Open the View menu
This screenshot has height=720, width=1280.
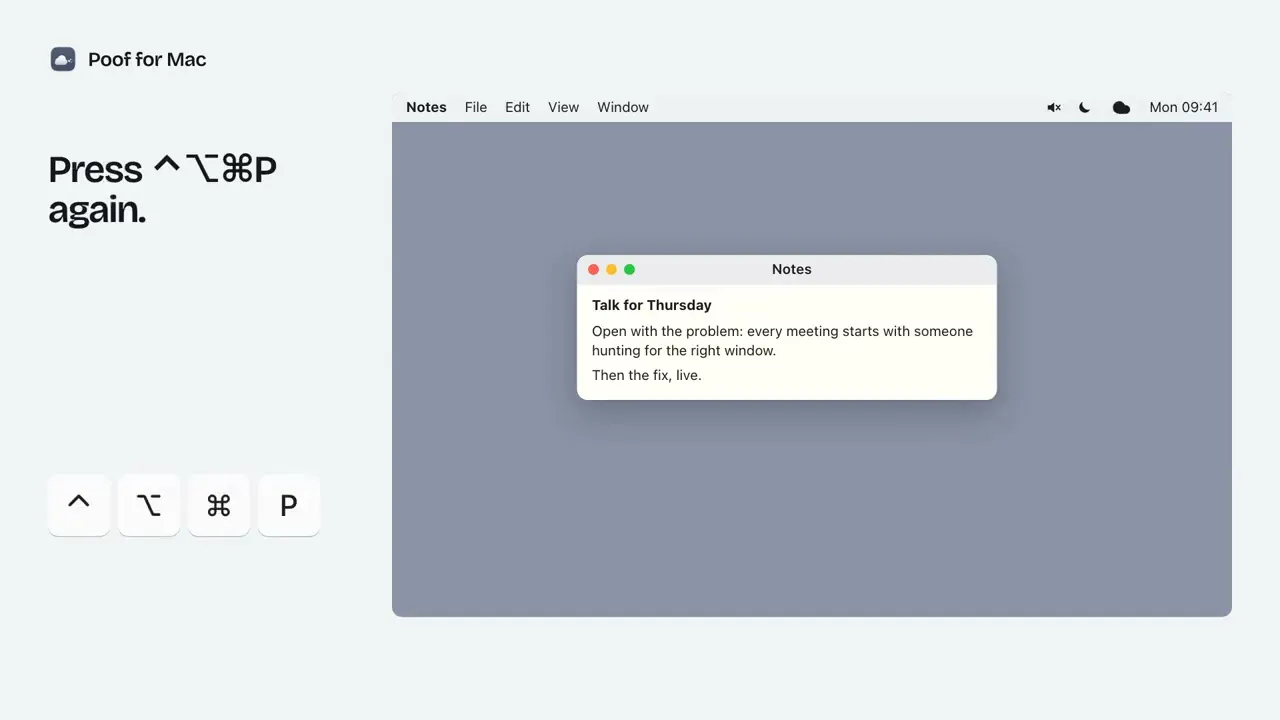[x=564, y=107]
